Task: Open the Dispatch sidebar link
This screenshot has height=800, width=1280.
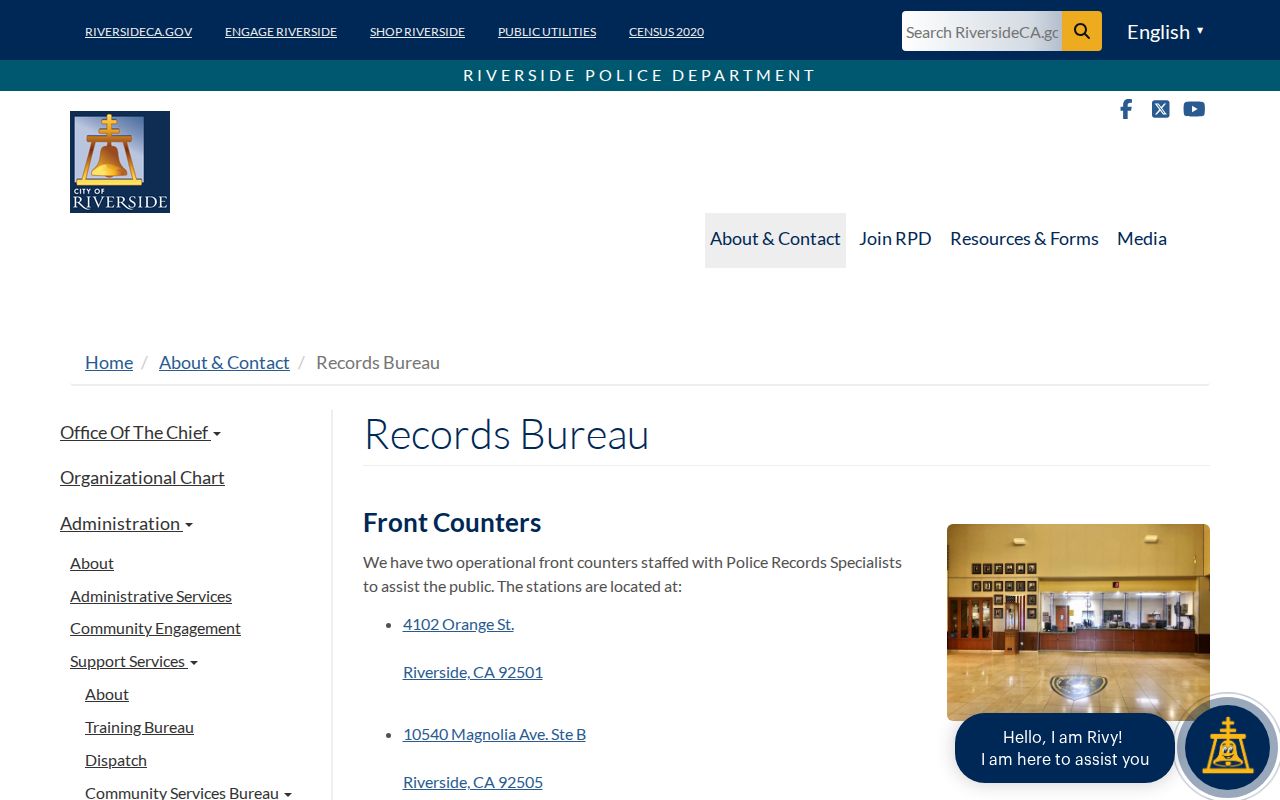Action: [116, 761]
